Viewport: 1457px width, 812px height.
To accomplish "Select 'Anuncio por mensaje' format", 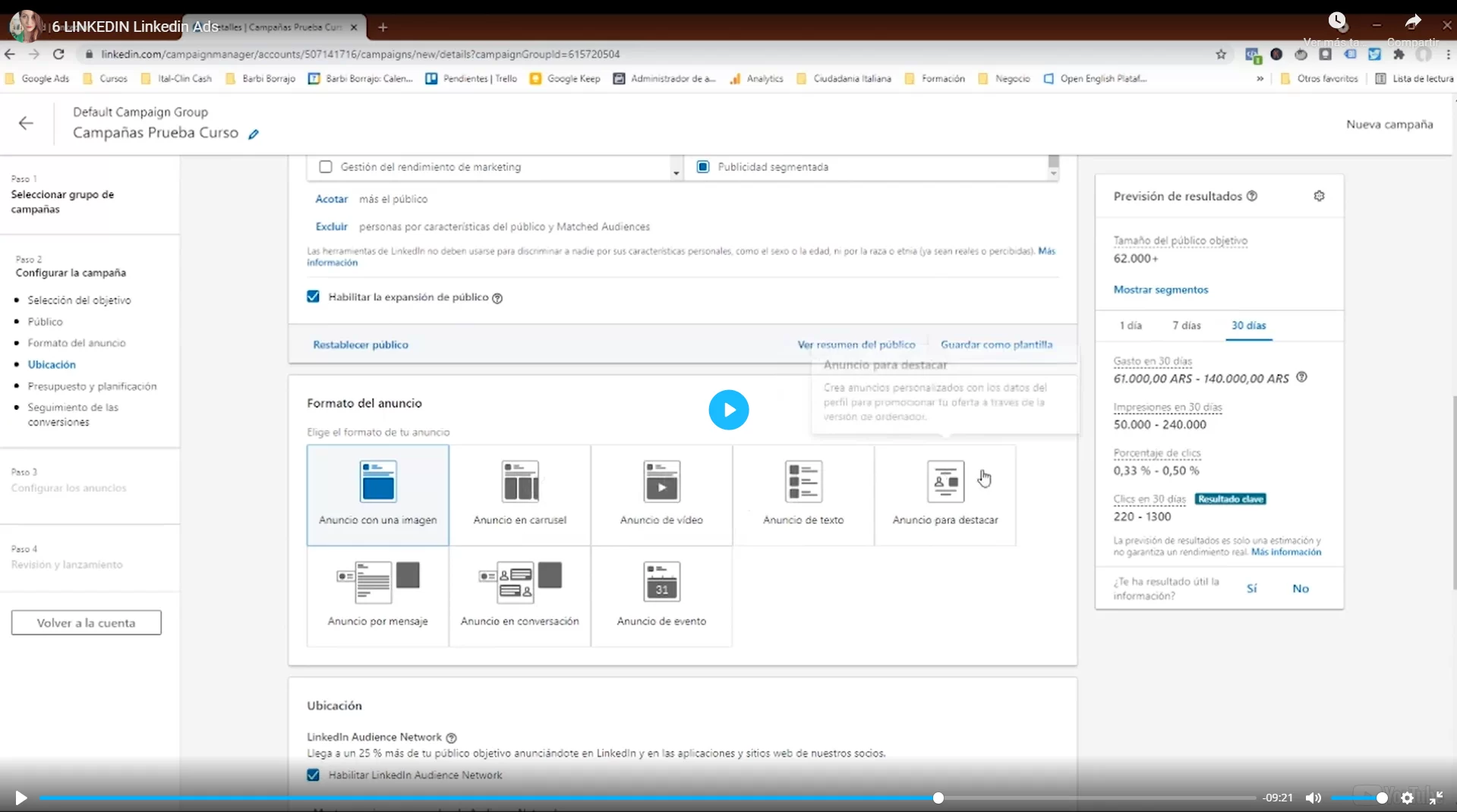I will [x=377, y=596].
